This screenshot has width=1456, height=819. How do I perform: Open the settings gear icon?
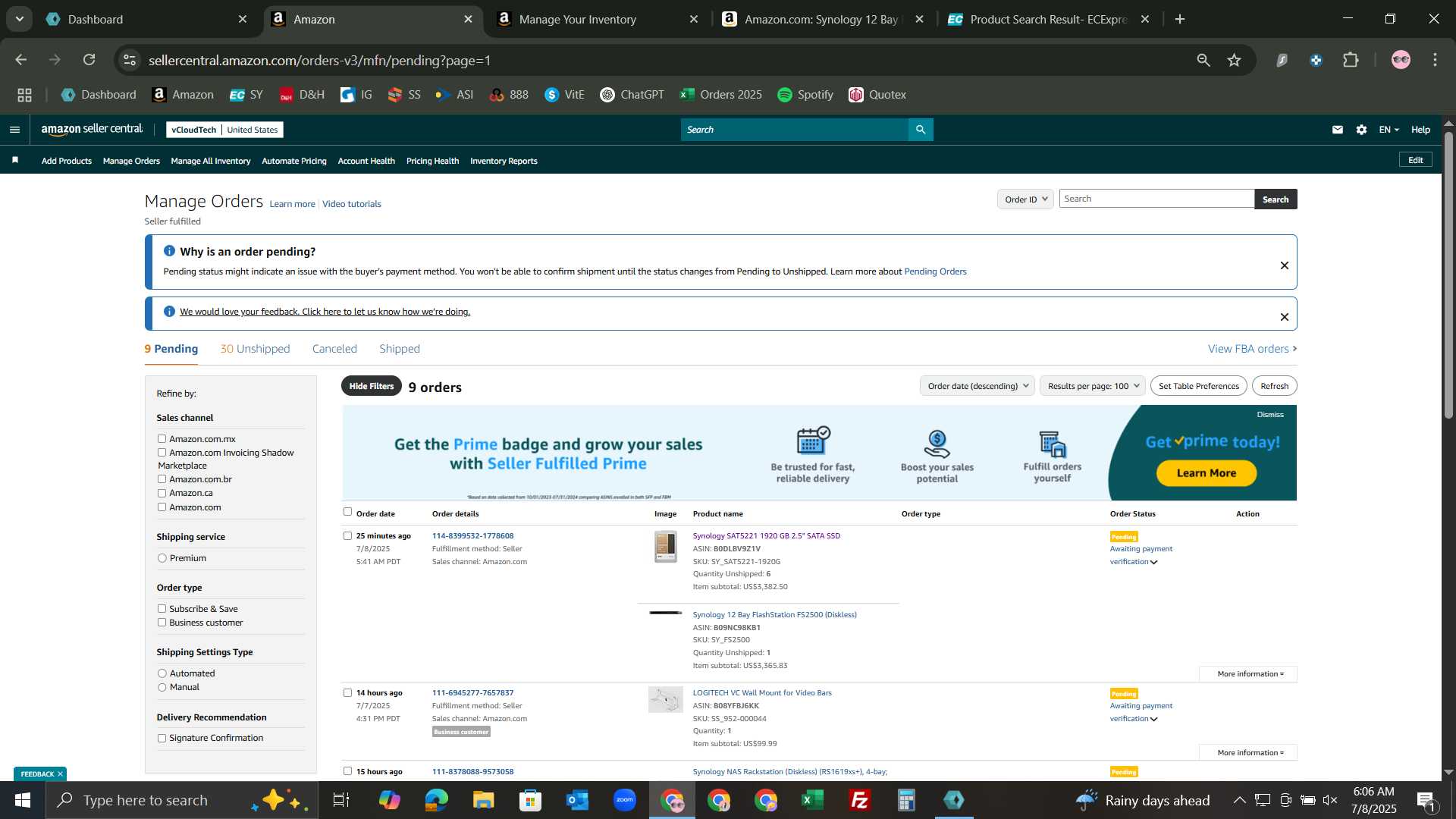tap(1361, 130)
